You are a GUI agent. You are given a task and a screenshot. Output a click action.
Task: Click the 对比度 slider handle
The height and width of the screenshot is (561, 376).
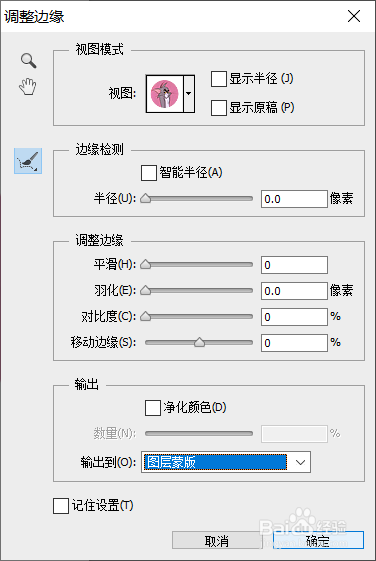[145, 317]
